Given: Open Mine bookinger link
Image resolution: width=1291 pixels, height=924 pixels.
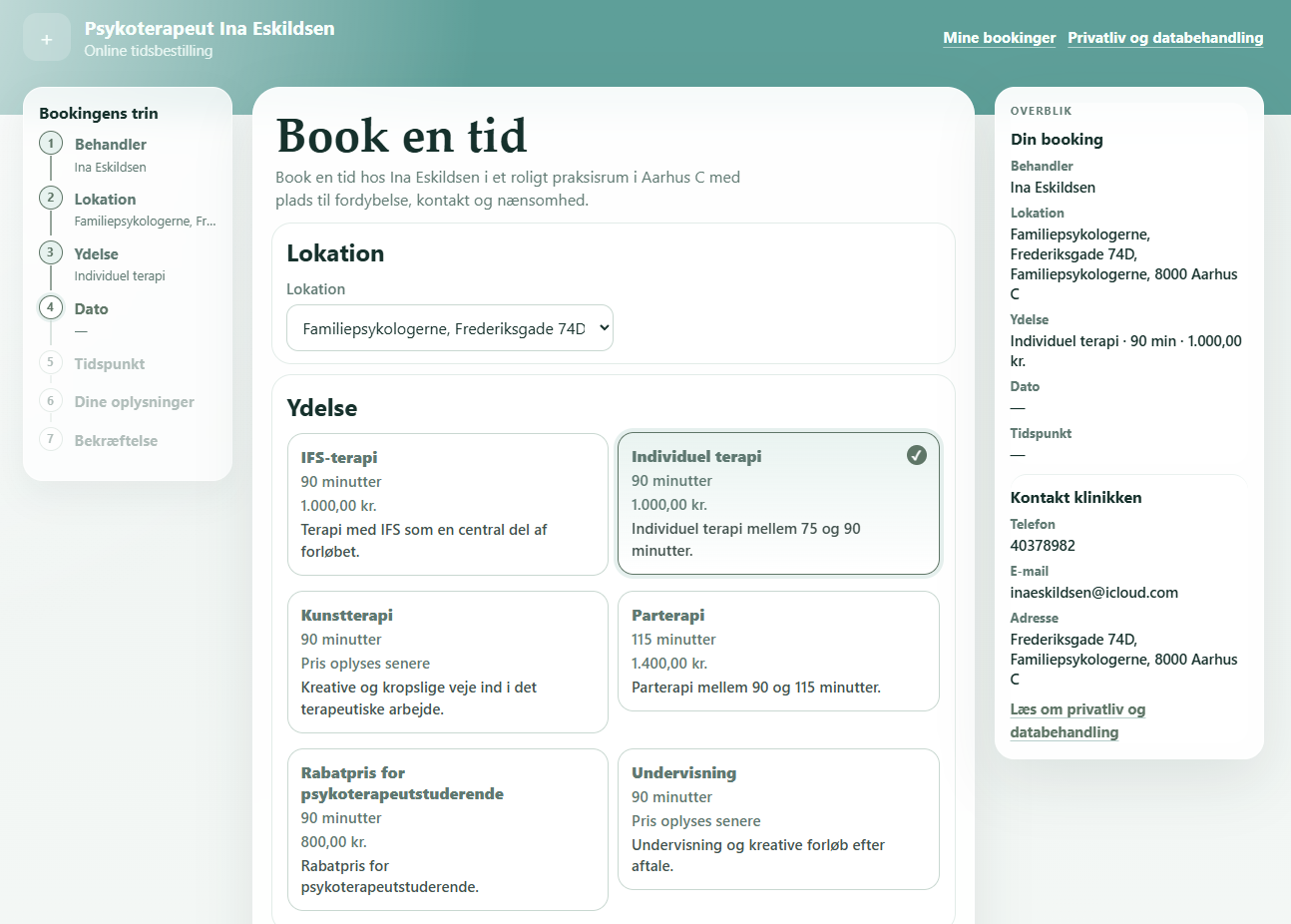Looking at the screenshot, I should point(1000,38).
